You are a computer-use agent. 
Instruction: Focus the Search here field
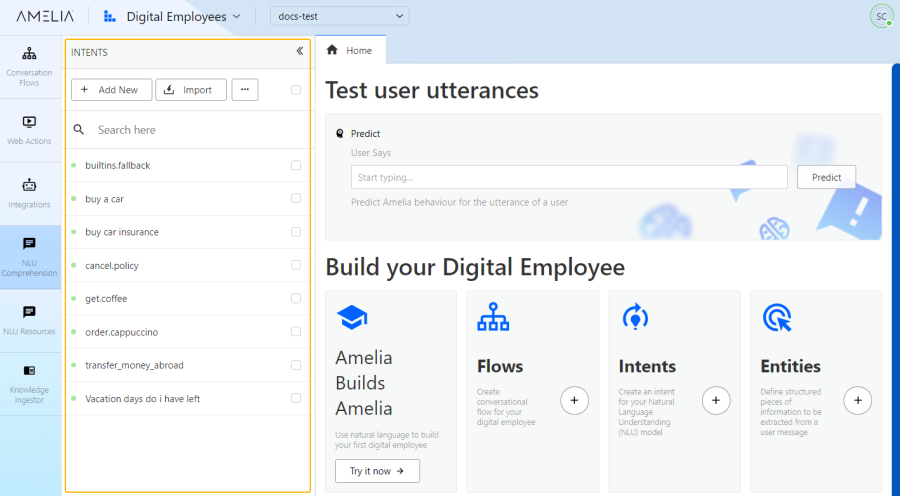coord(188,130)
